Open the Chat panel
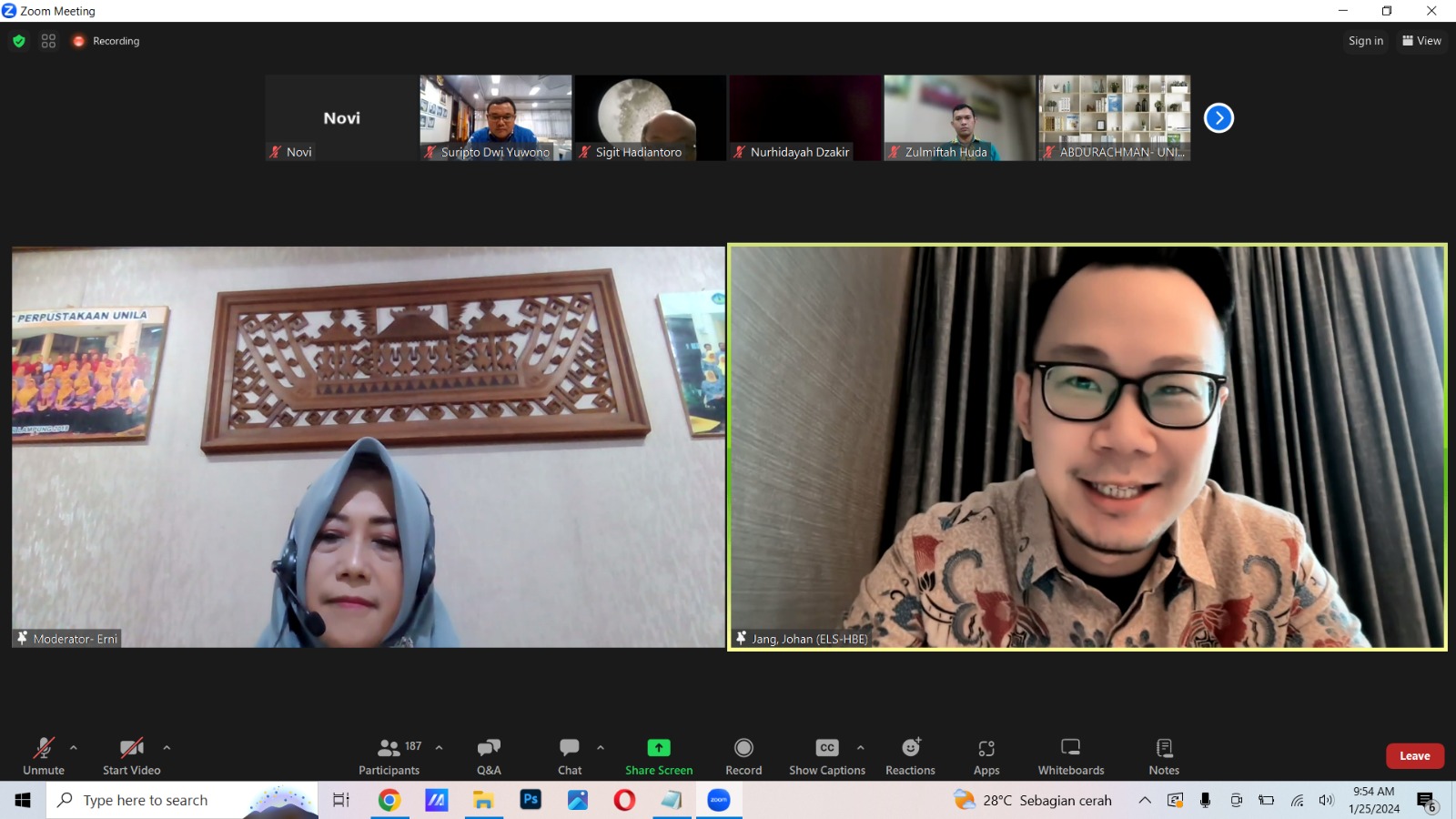The width and height of the screenshot is (1456, 819). point(570,755)
